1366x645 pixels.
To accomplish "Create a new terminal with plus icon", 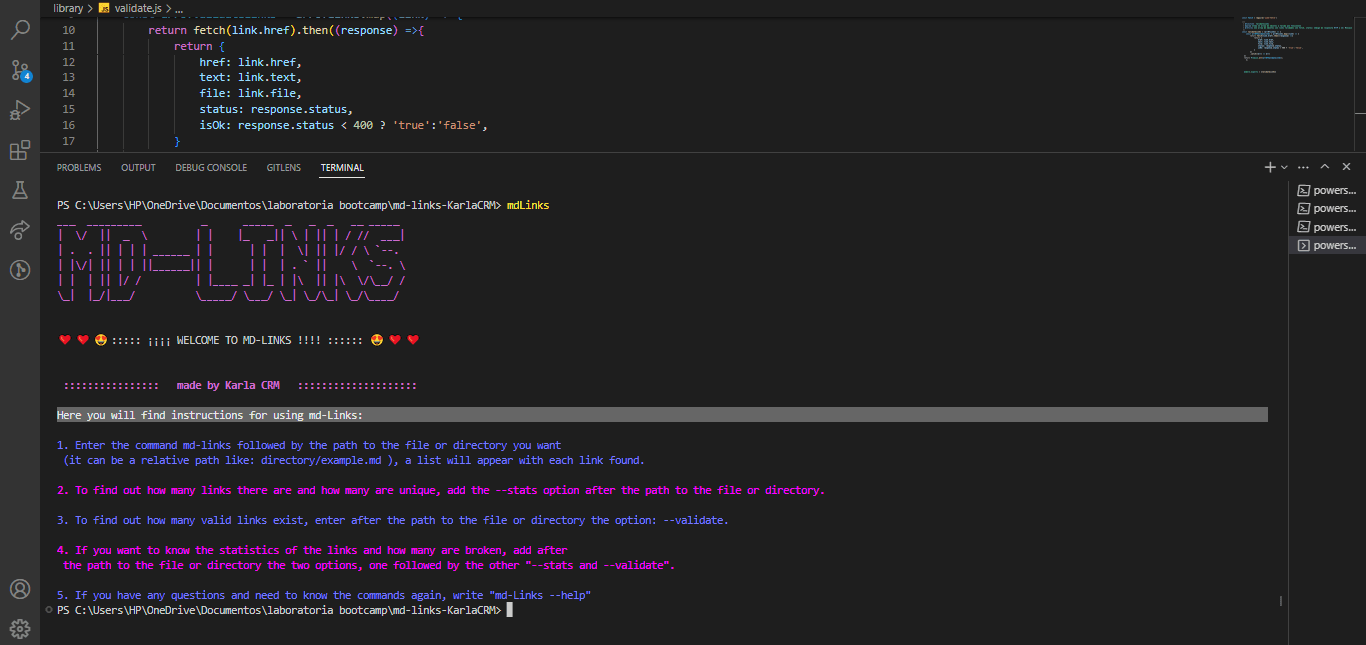I will click(1270, 167).
